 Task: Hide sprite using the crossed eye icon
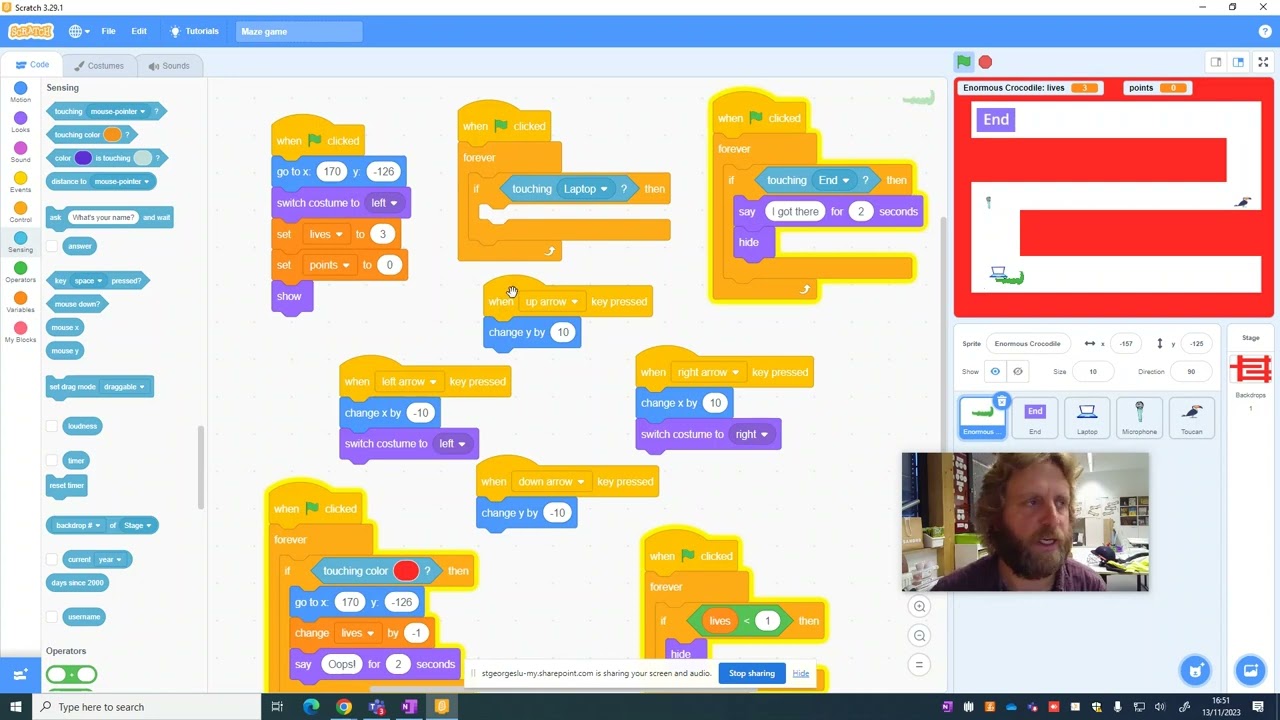click(x=1017, y=371)
